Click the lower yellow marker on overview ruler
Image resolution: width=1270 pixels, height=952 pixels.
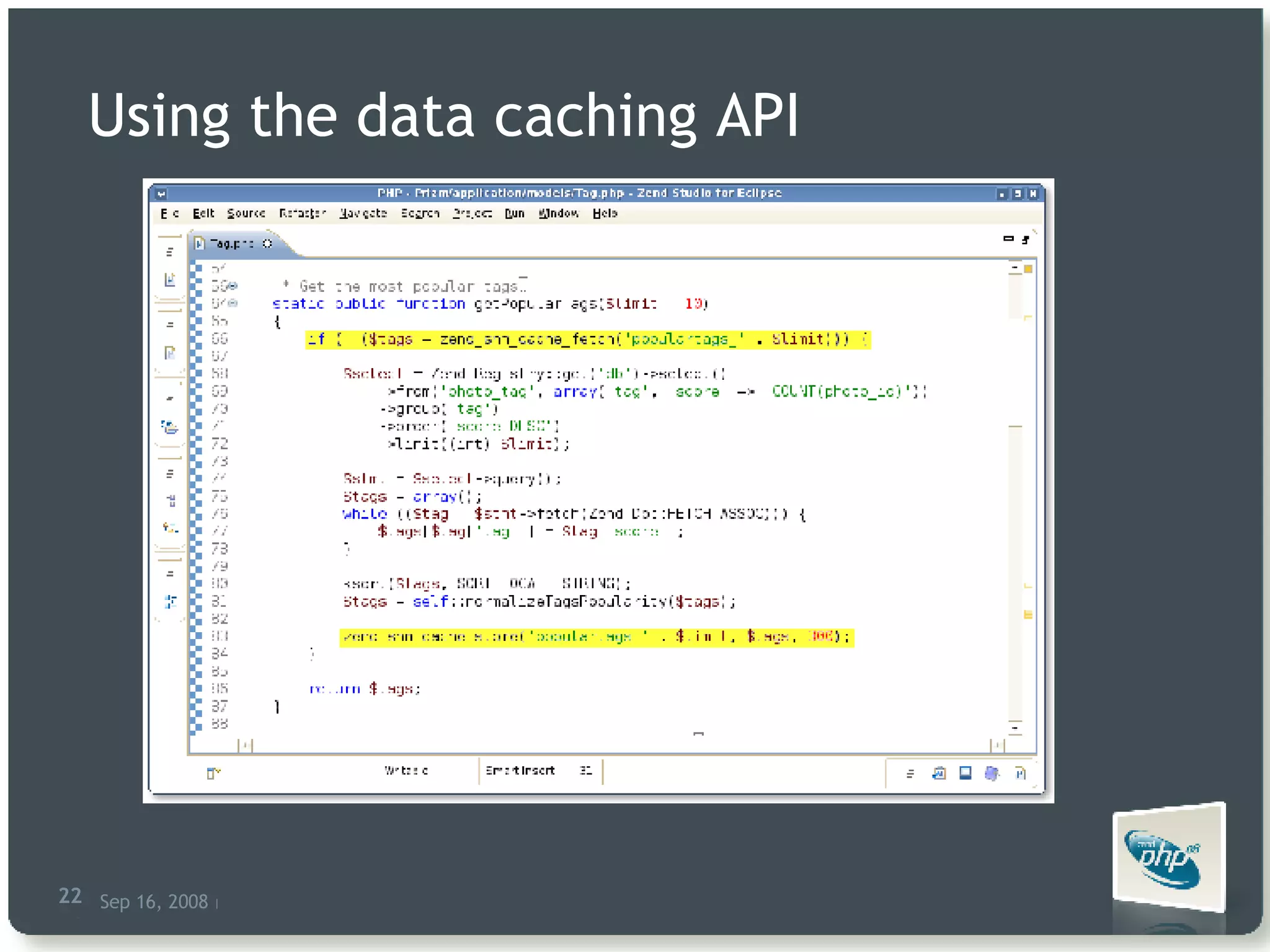point(1028,615)
